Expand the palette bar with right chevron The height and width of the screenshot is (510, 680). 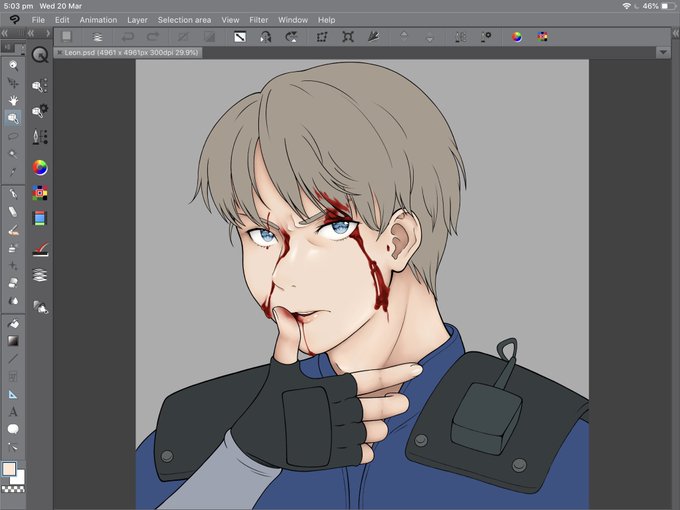(48, 33)
